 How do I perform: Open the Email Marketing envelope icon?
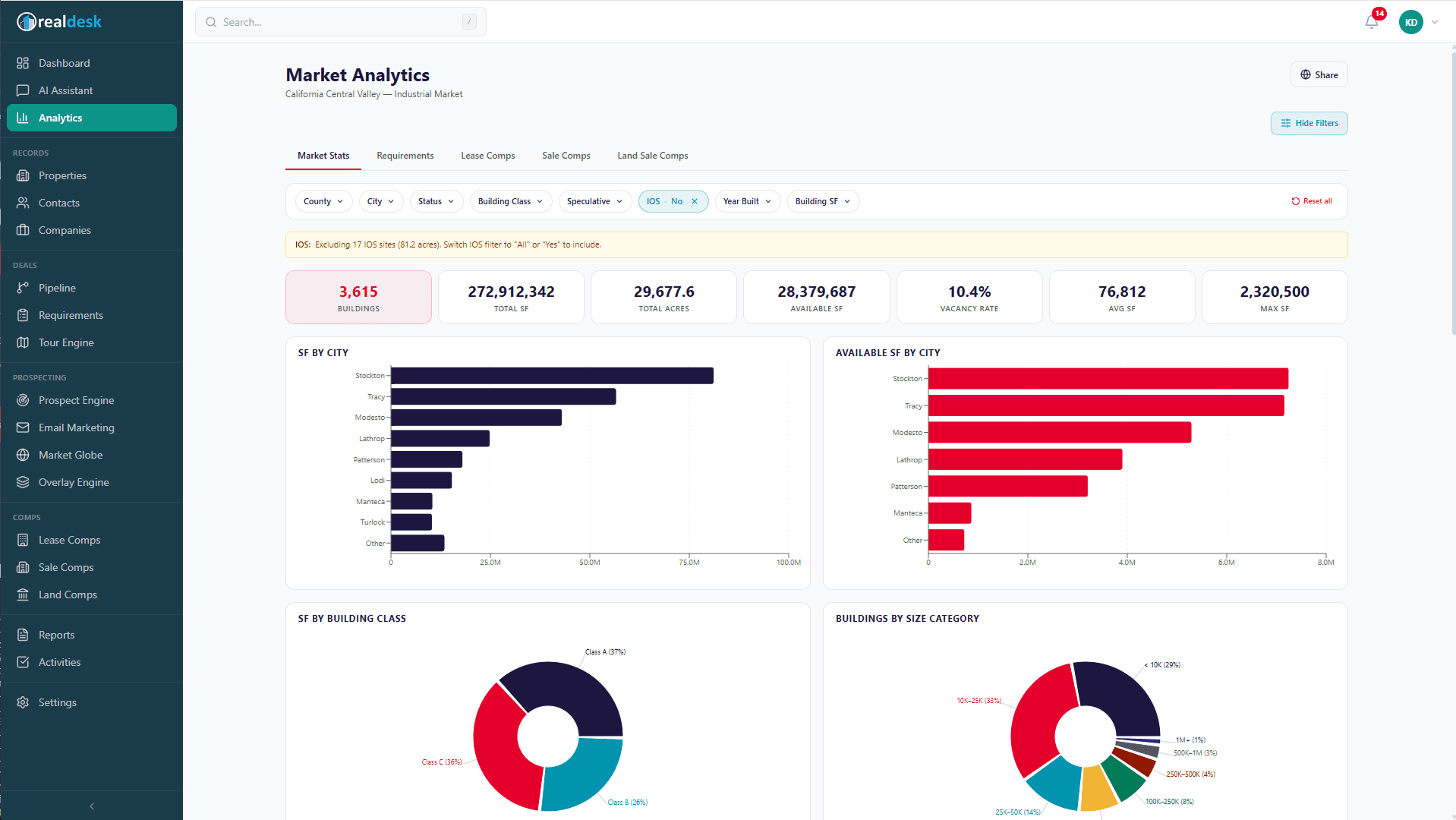pos(23,427)
